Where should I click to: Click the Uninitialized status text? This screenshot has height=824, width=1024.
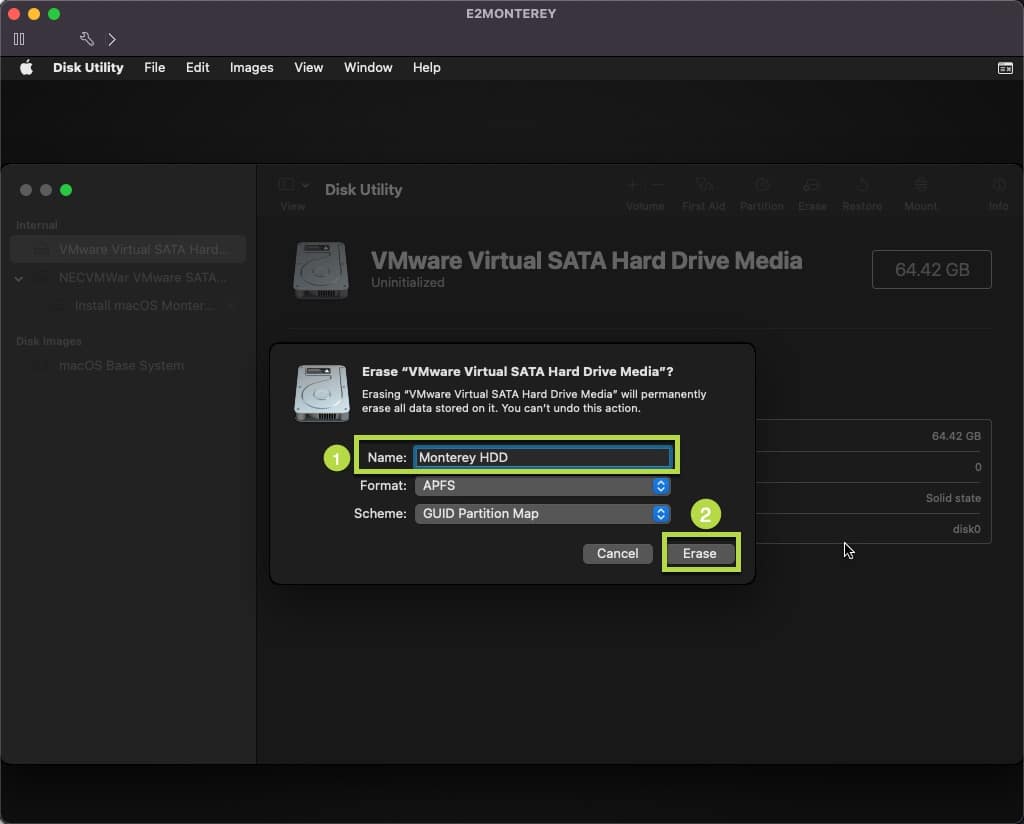pyautogui.click(x=408, y=283)
